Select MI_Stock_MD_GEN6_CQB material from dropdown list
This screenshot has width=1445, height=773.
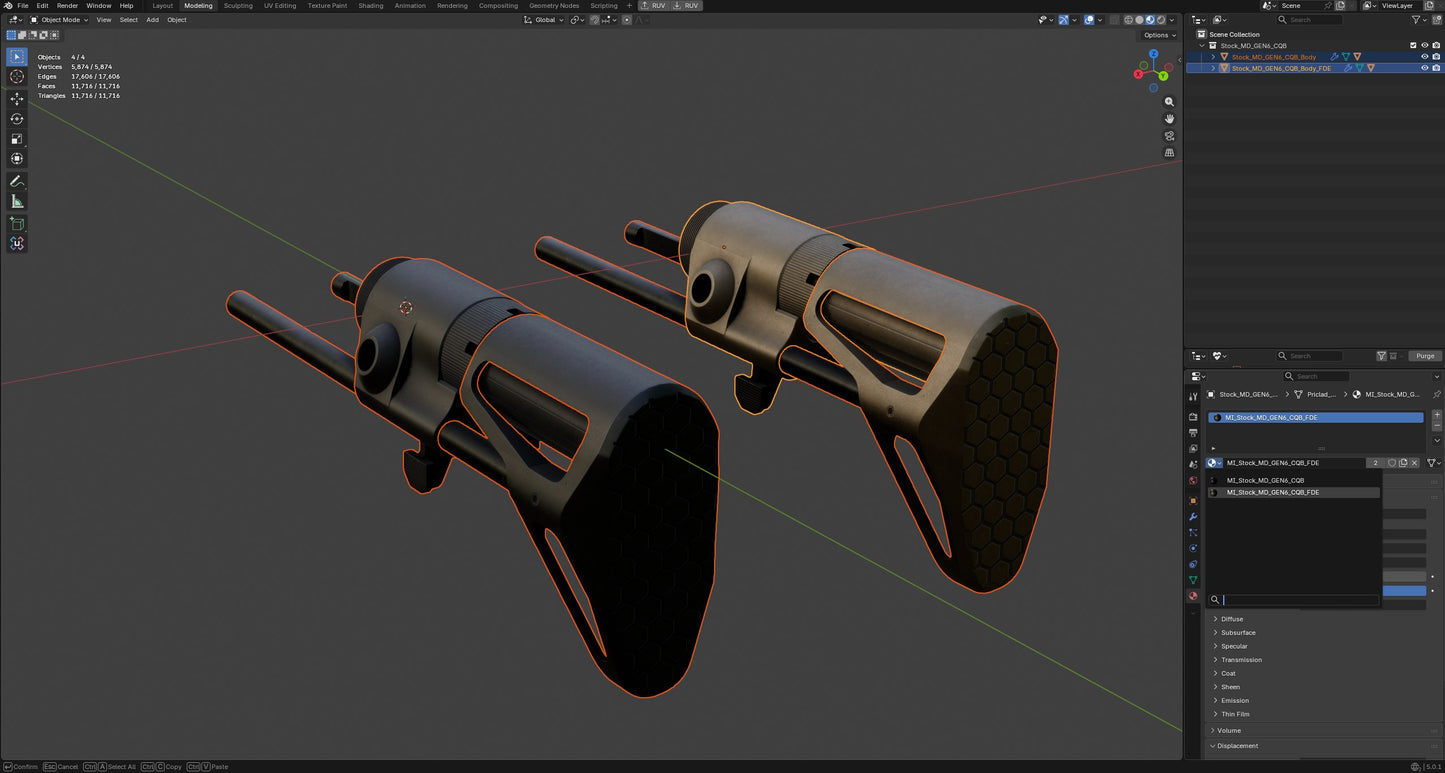tap(1294, 480)
